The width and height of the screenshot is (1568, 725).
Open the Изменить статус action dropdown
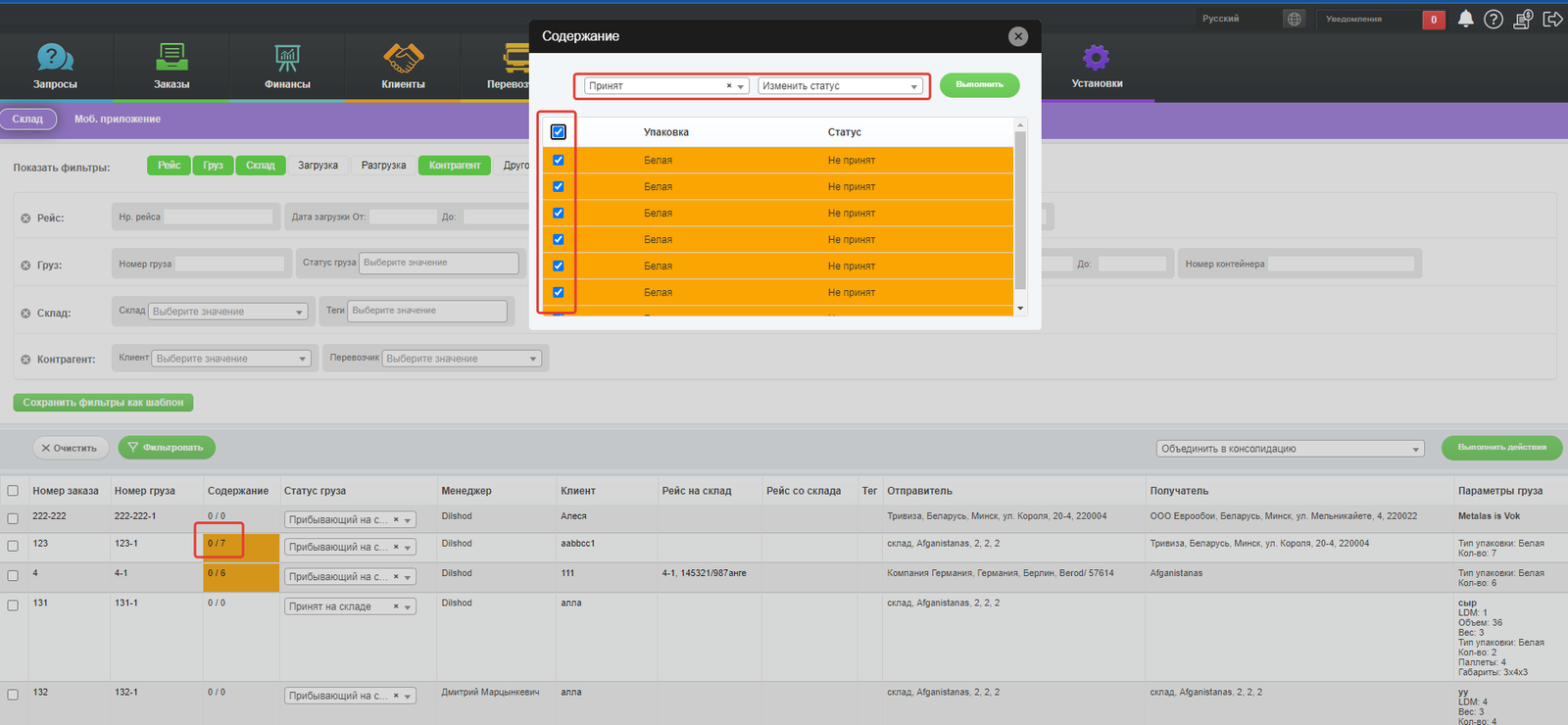pyautogui.click(x=841, y=86)
